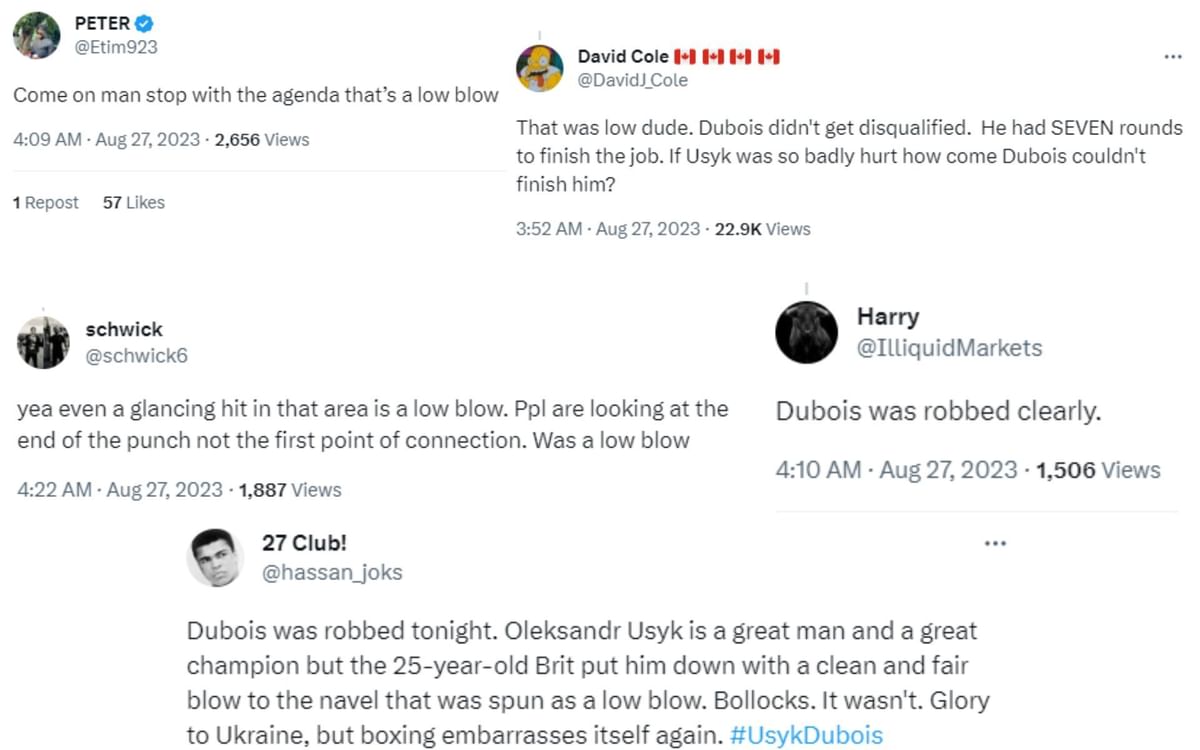Open more options on 27 Club! tweet
This screenshot has height=750, width=1200.
[995, 543]
